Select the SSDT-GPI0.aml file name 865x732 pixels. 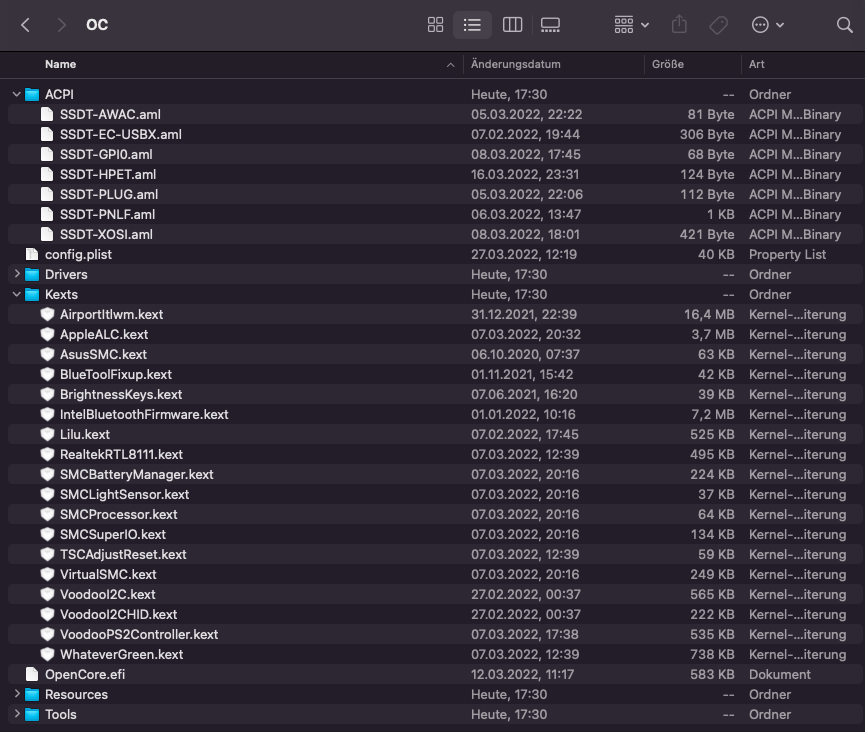coord(106,154)
